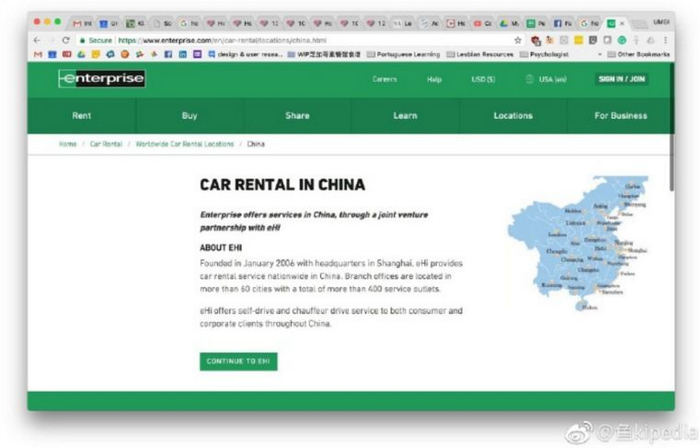The width and height of the screenshot is (700, 448).
Task: Click the green circle Grammarly extension icon
Action: [x=621, y=40]
